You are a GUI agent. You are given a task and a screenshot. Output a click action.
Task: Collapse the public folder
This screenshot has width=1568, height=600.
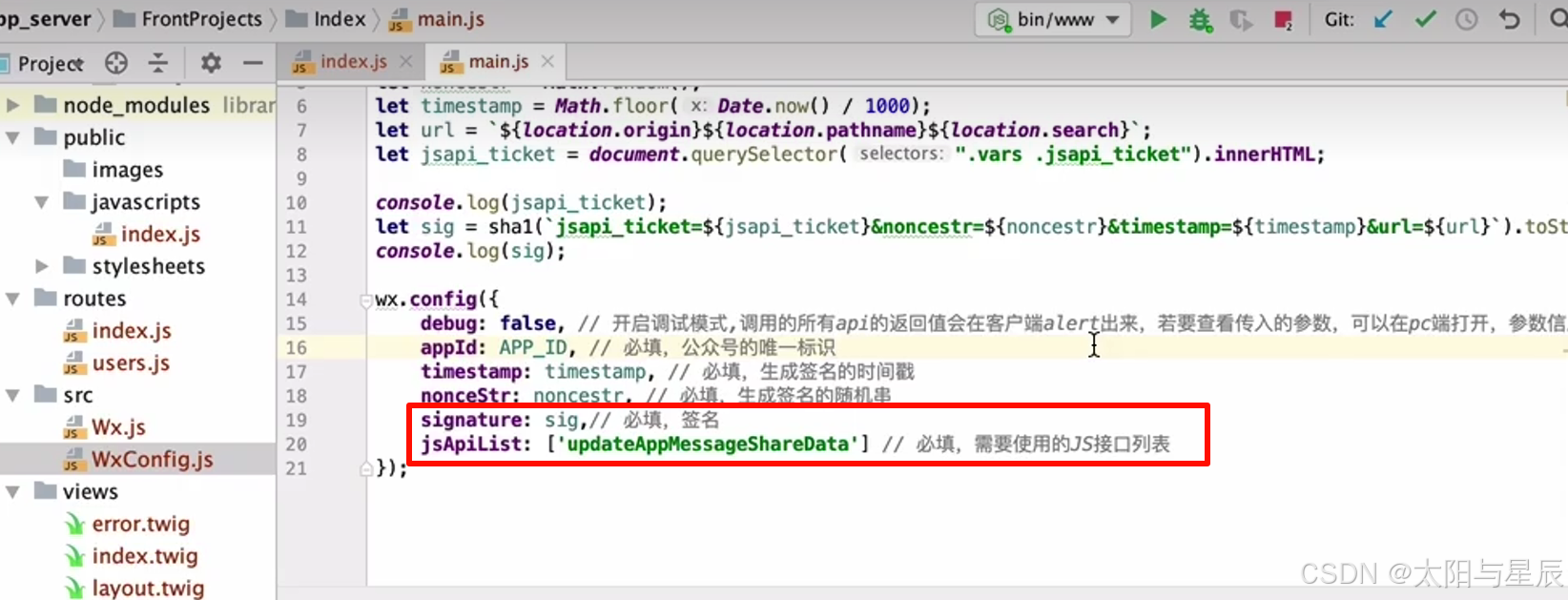point(13,137)
